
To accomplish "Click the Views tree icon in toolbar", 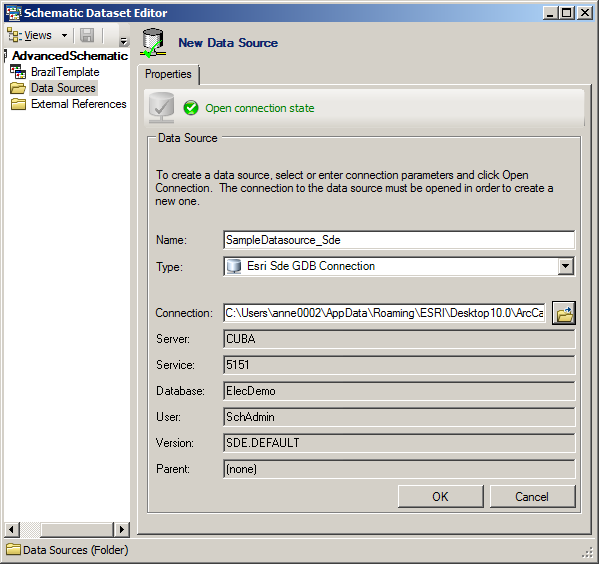I will click(14, 35).
